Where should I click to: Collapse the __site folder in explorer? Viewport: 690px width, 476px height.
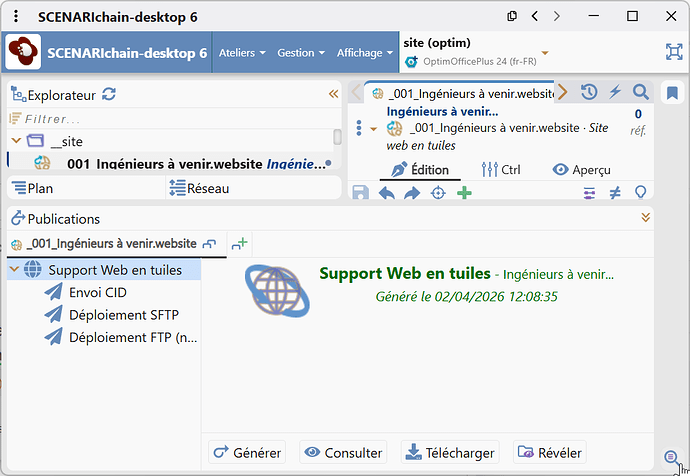[16, 141]
